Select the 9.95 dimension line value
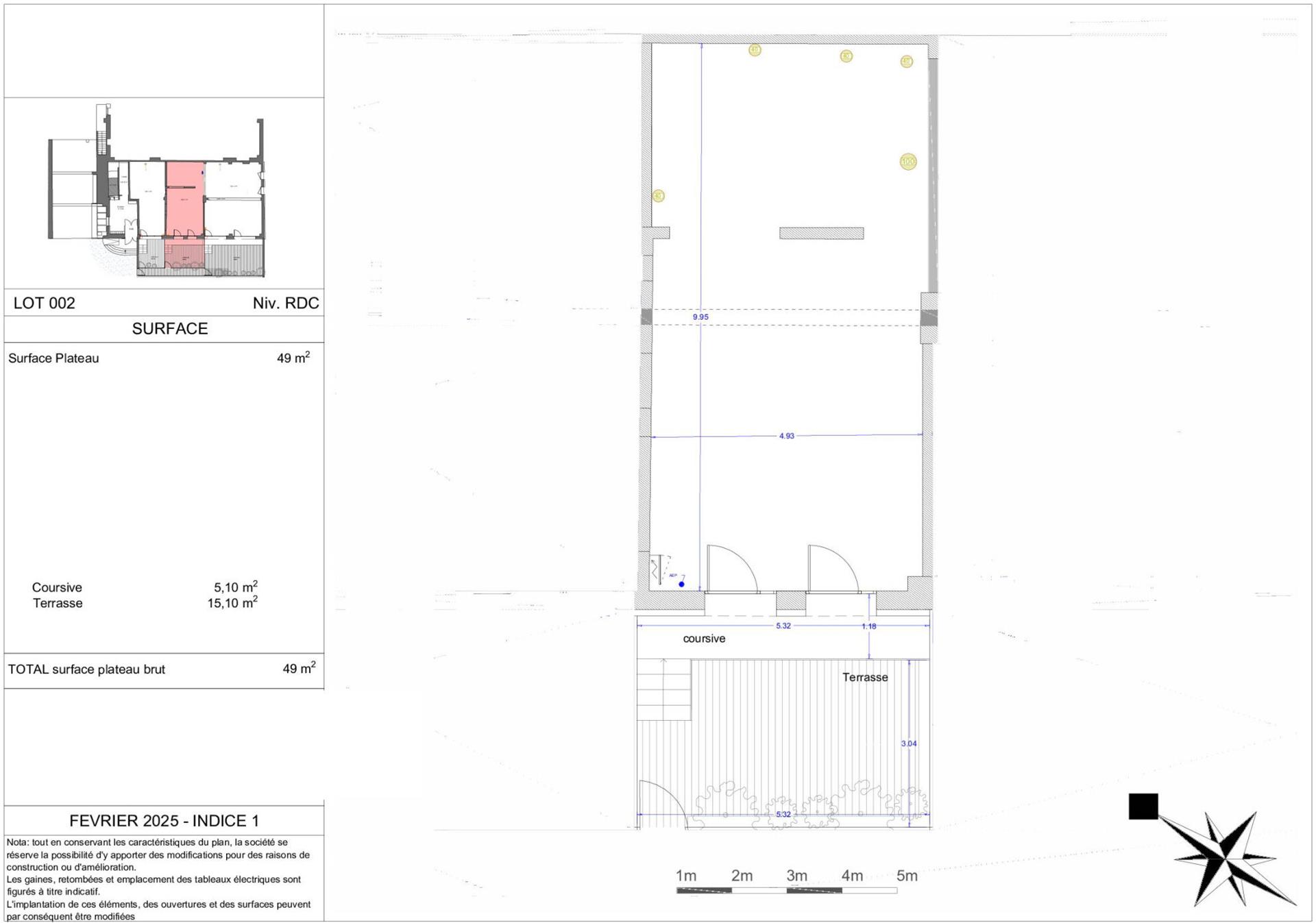This screenshot has width=1316, height=923. (700, 317)
